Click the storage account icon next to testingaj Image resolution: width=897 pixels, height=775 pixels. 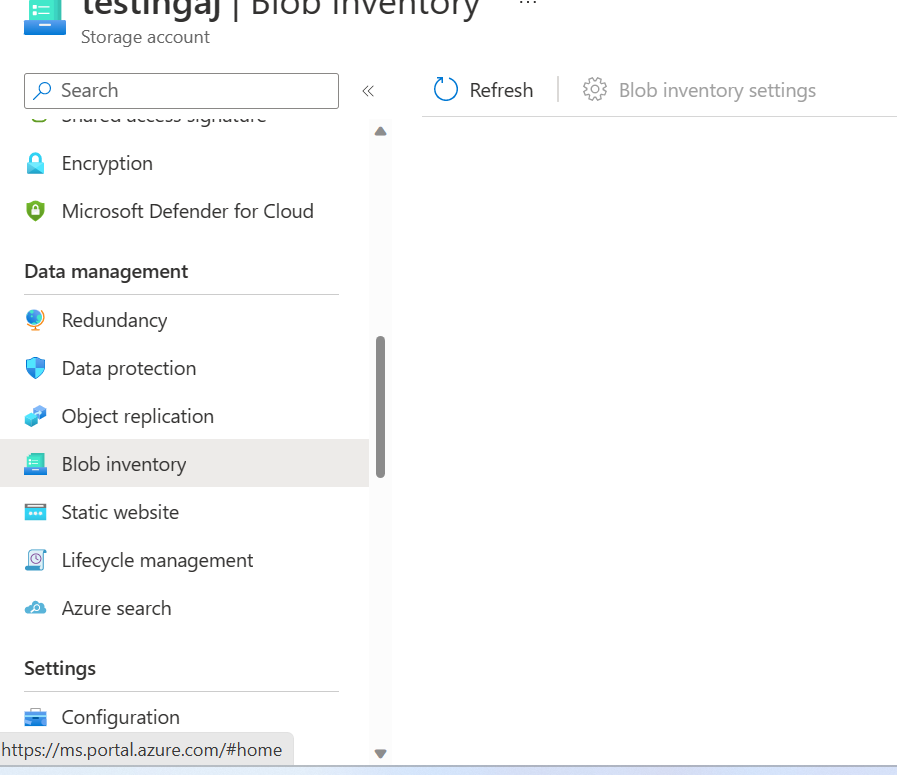point(42,18)
